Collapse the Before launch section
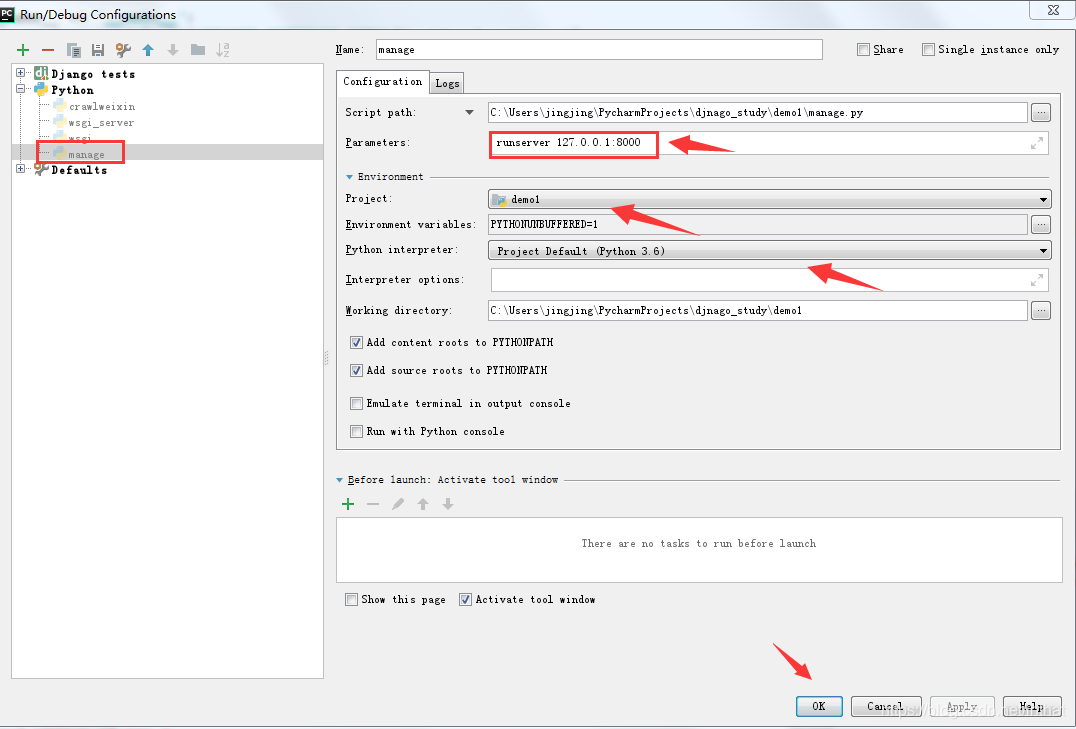Viewport: 1076px width, 729px height. pyautogui.click(x=340, y=480)
